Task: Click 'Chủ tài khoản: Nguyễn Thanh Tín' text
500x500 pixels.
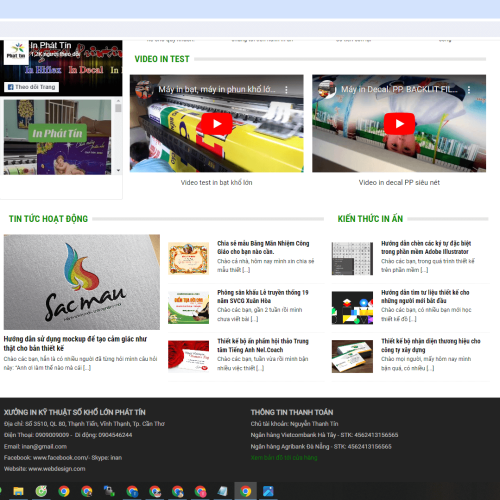Action: (294, 424)
